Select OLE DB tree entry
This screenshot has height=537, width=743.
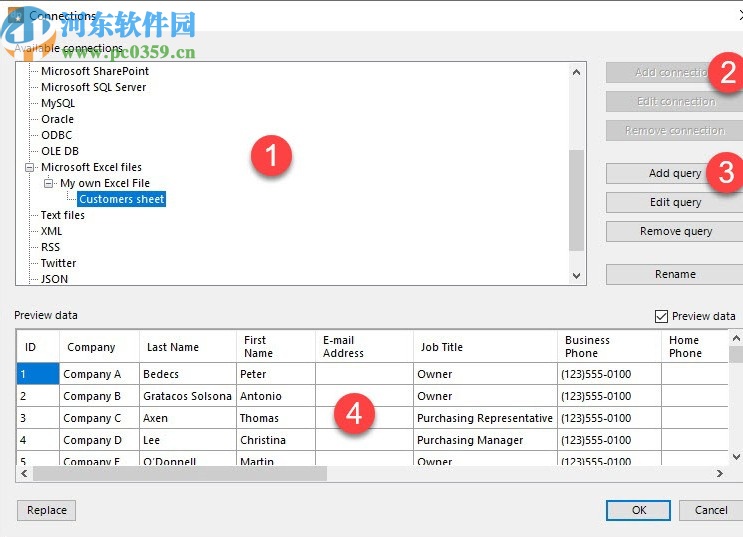point(60,151)
